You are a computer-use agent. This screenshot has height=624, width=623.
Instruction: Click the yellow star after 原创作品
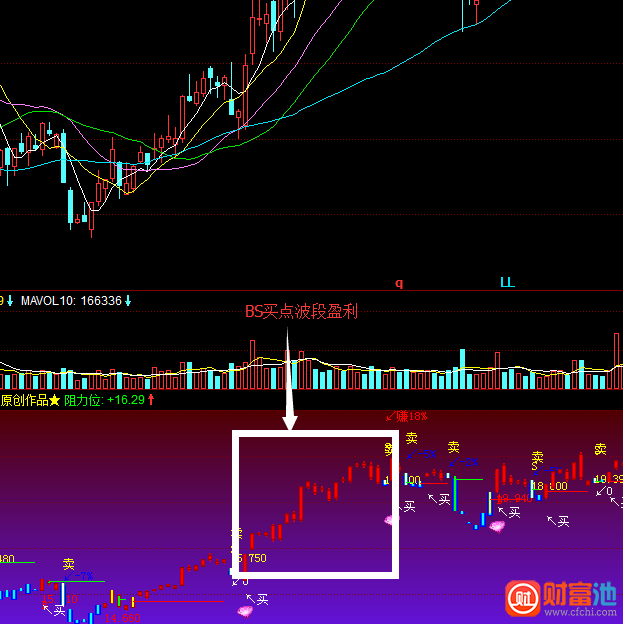(54, 400)
